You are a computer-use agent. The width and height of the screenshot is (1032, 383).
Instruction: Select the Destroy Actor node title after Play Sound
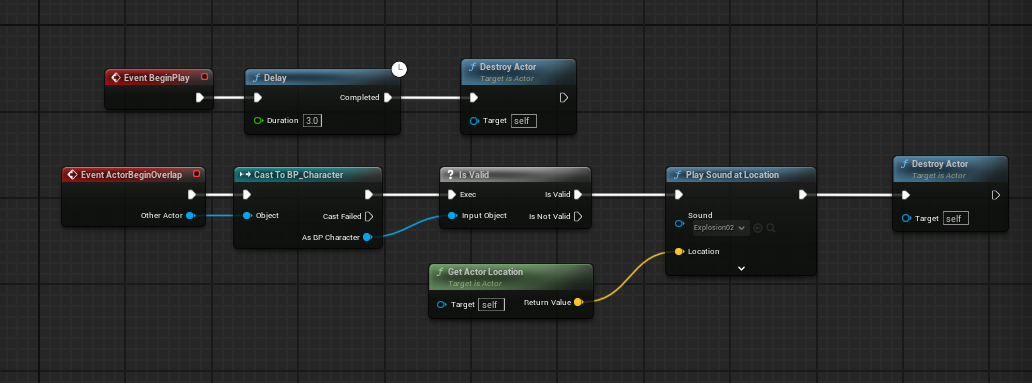coord(940,164)
